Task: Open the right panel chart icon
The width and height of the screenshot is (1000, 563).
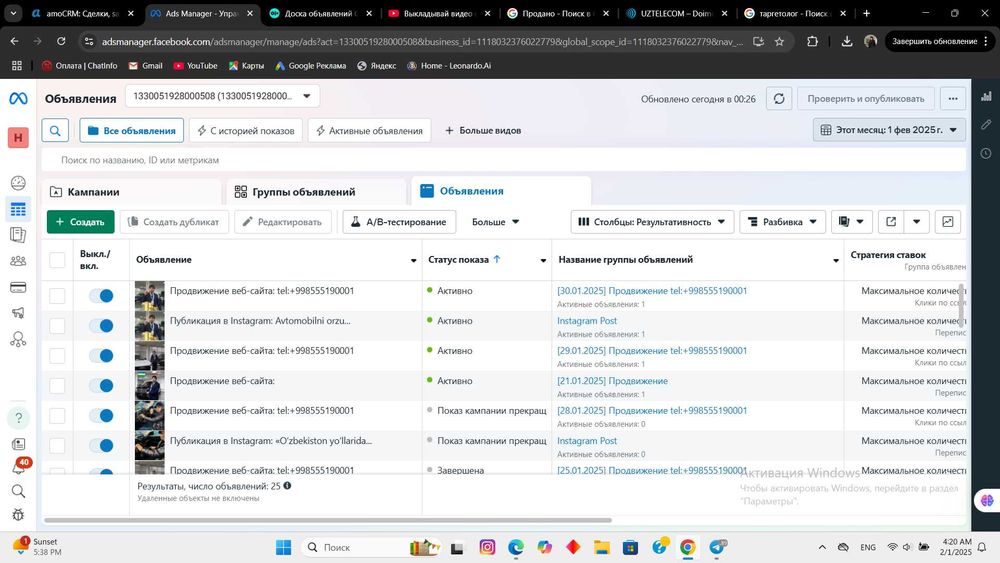Action: click(x=987, y=96)
